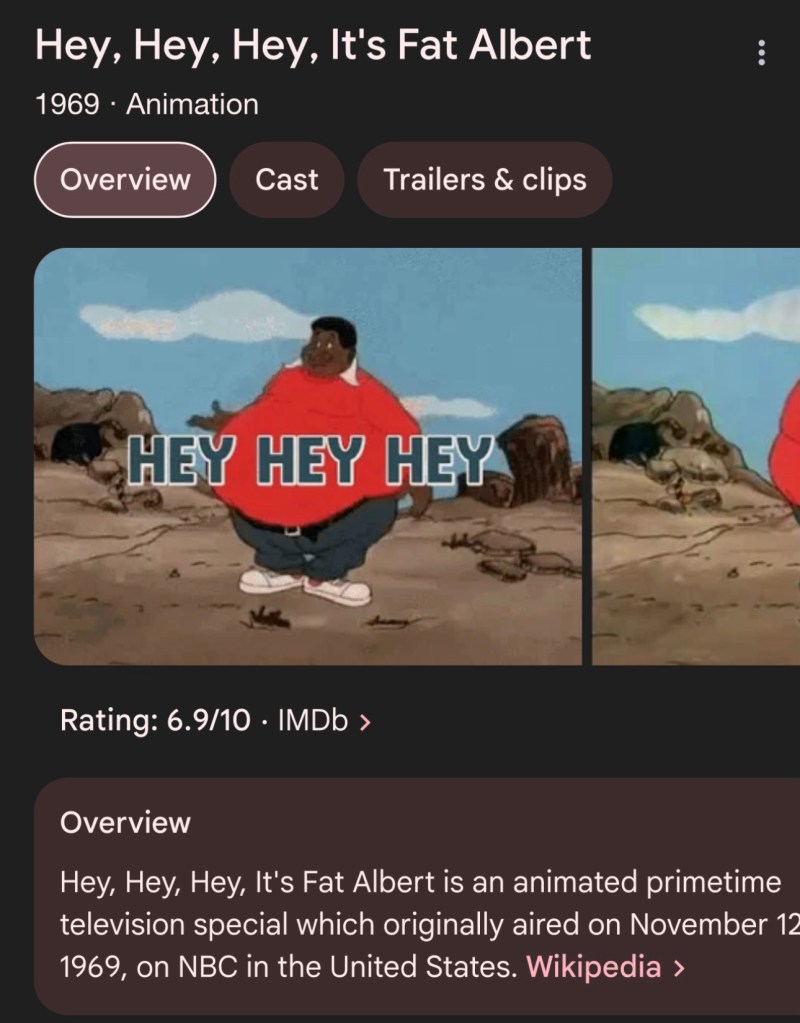800x1023 pixels.
Task: Open the three-dot more options menu
Action: click(761, 52)
